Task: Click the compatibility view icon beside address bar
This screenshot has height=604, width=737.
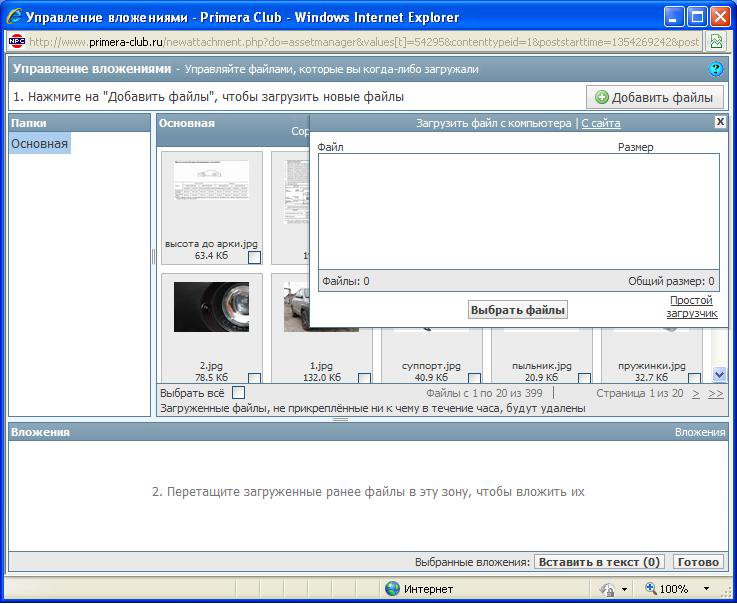Action: 716,42
